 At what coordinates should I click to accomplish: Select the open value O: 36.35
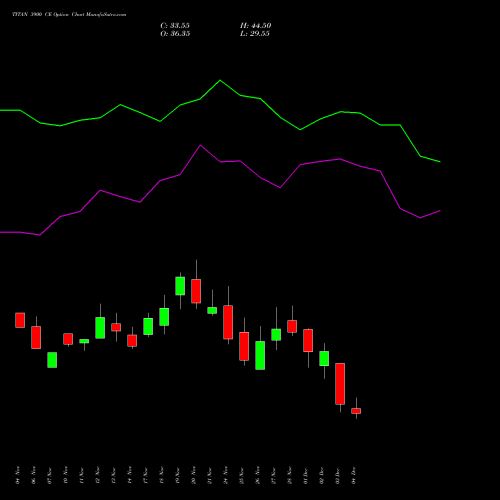[x=175, y=34]
